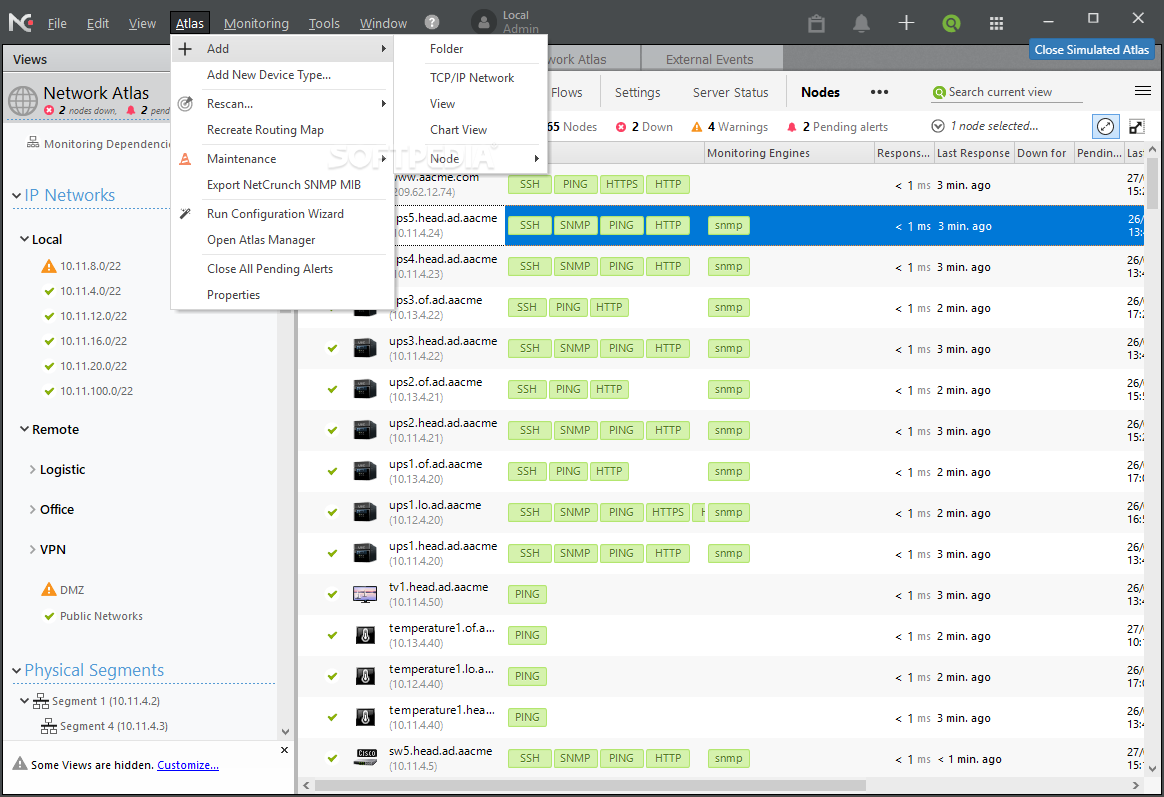Click the fit-to-window circular icon
Viewport: 1164px width, 797px height.
pyautogui.click(x=1106, y=127)
